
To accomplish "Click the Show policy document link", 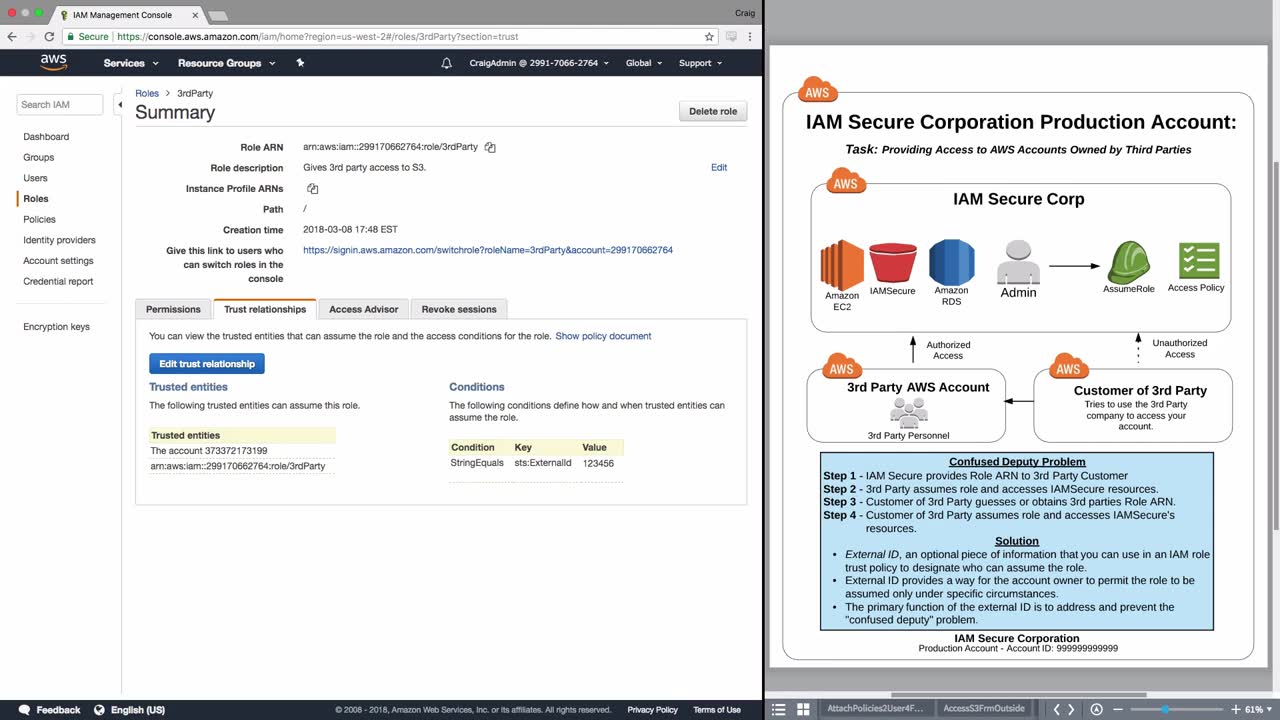I will pyautogui.click(x=603, y=336).
